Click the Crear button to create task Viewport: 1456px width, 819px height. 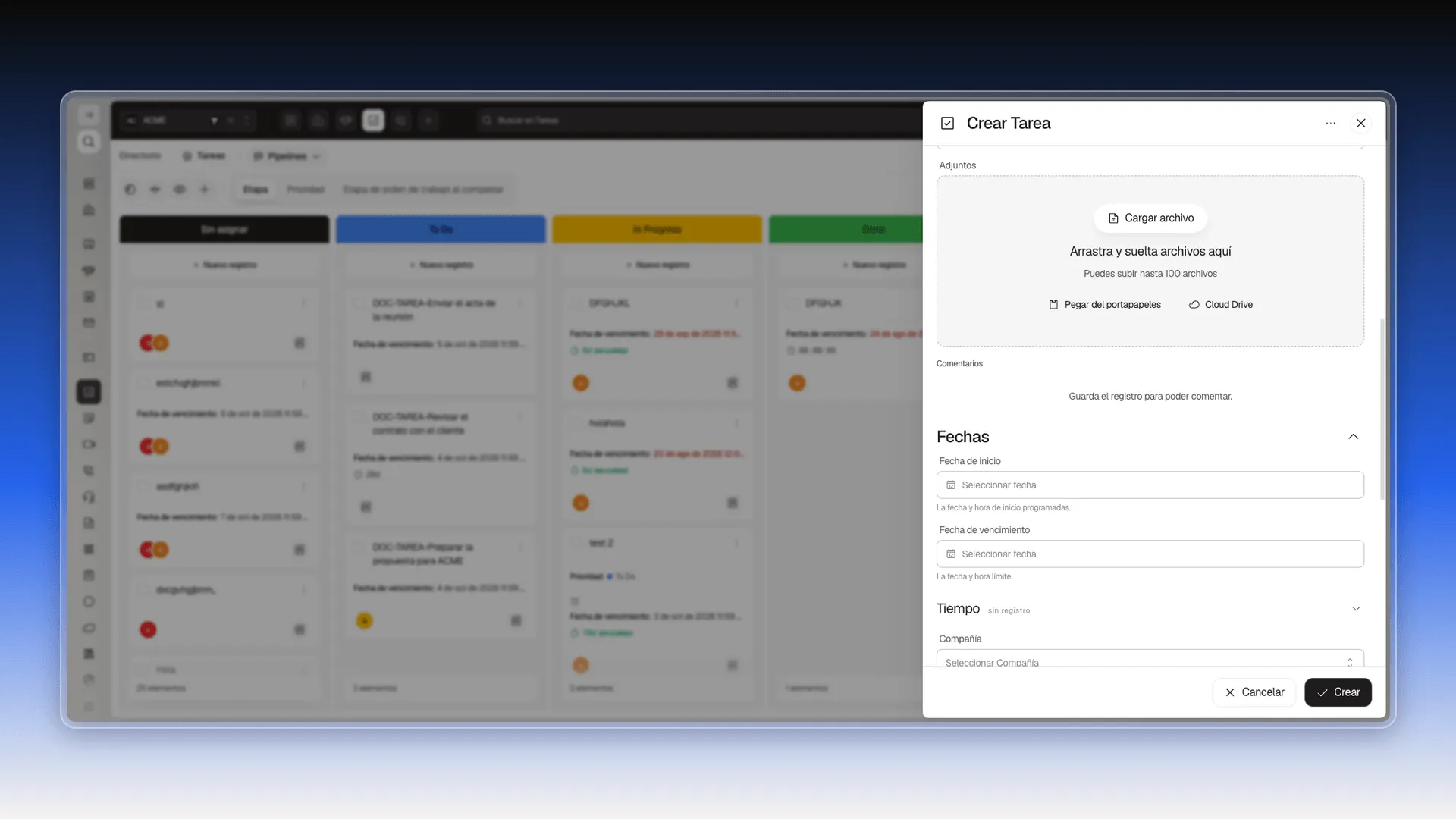(1338, 692)
